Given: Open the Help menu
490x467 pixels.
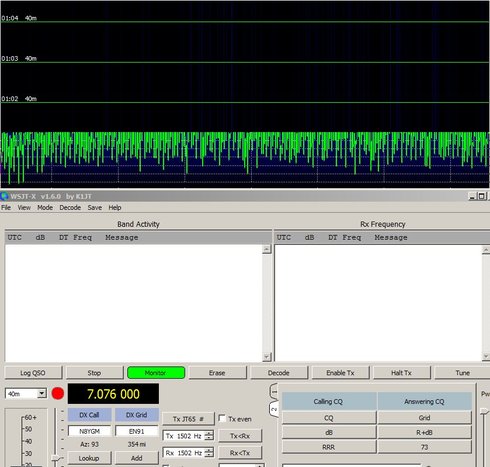Looking at the screenshot, I should point(115,208).
